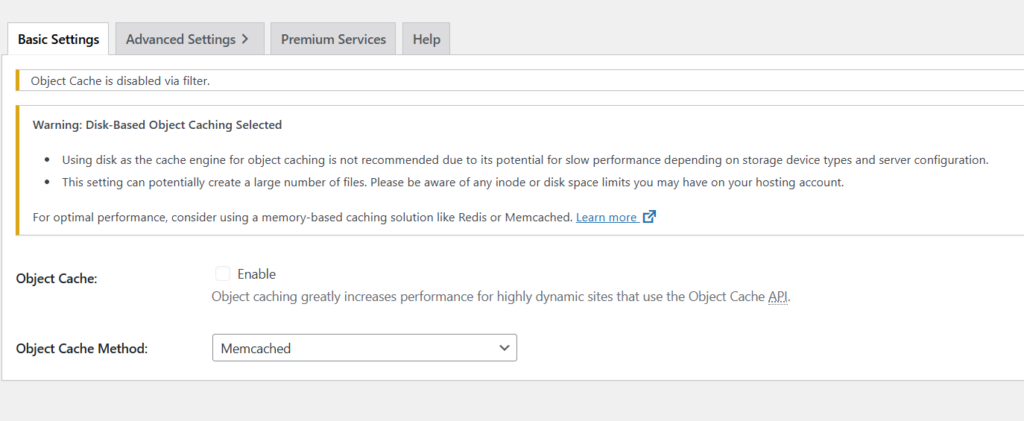Click the external link icon after Learn more
The width and height of the screenshot is (1024, 421).
pyautogui.click(x=649, y=217)
